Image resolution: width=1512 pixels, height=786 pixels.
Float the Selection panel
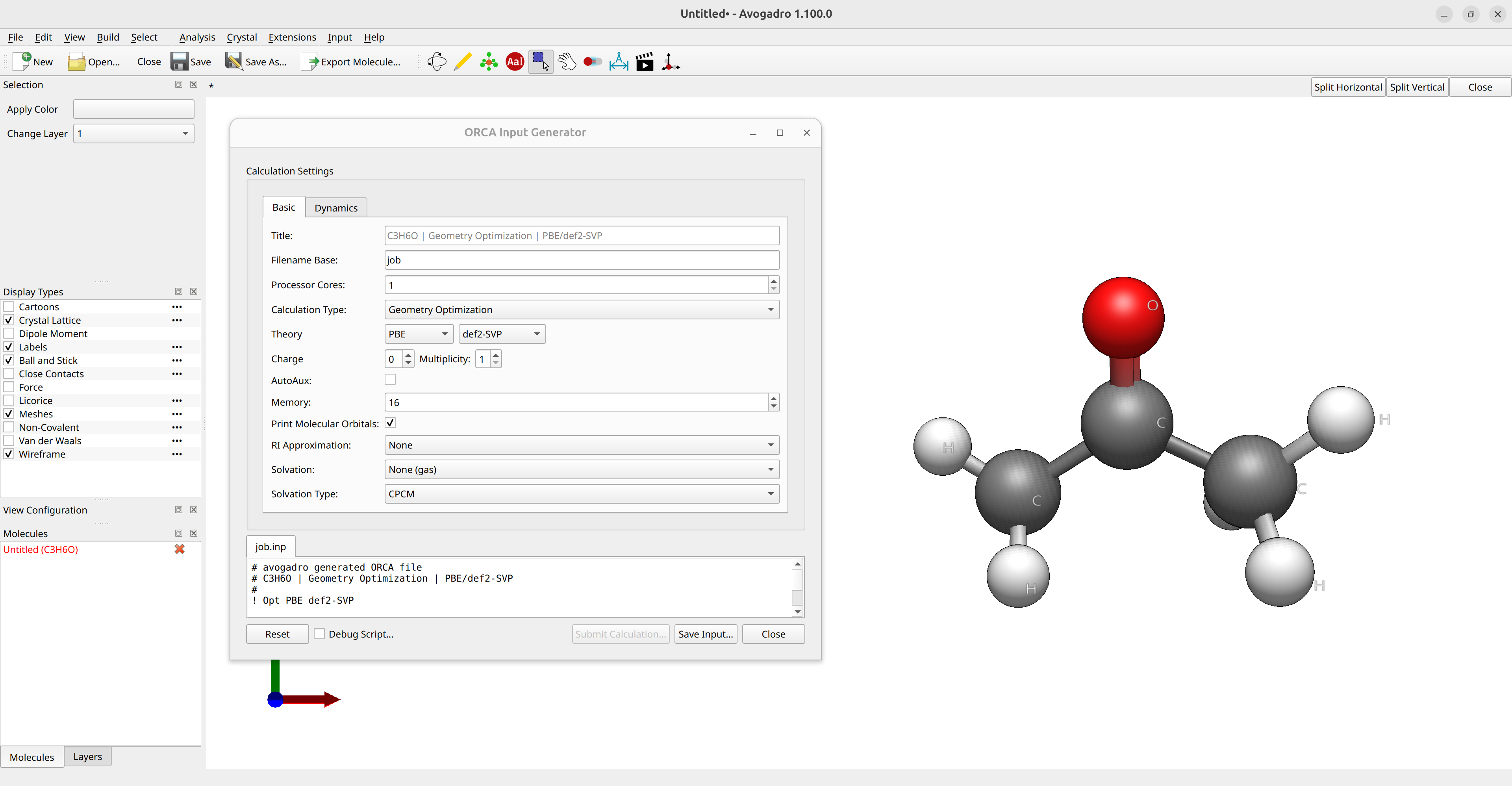[x=178, y=85]
